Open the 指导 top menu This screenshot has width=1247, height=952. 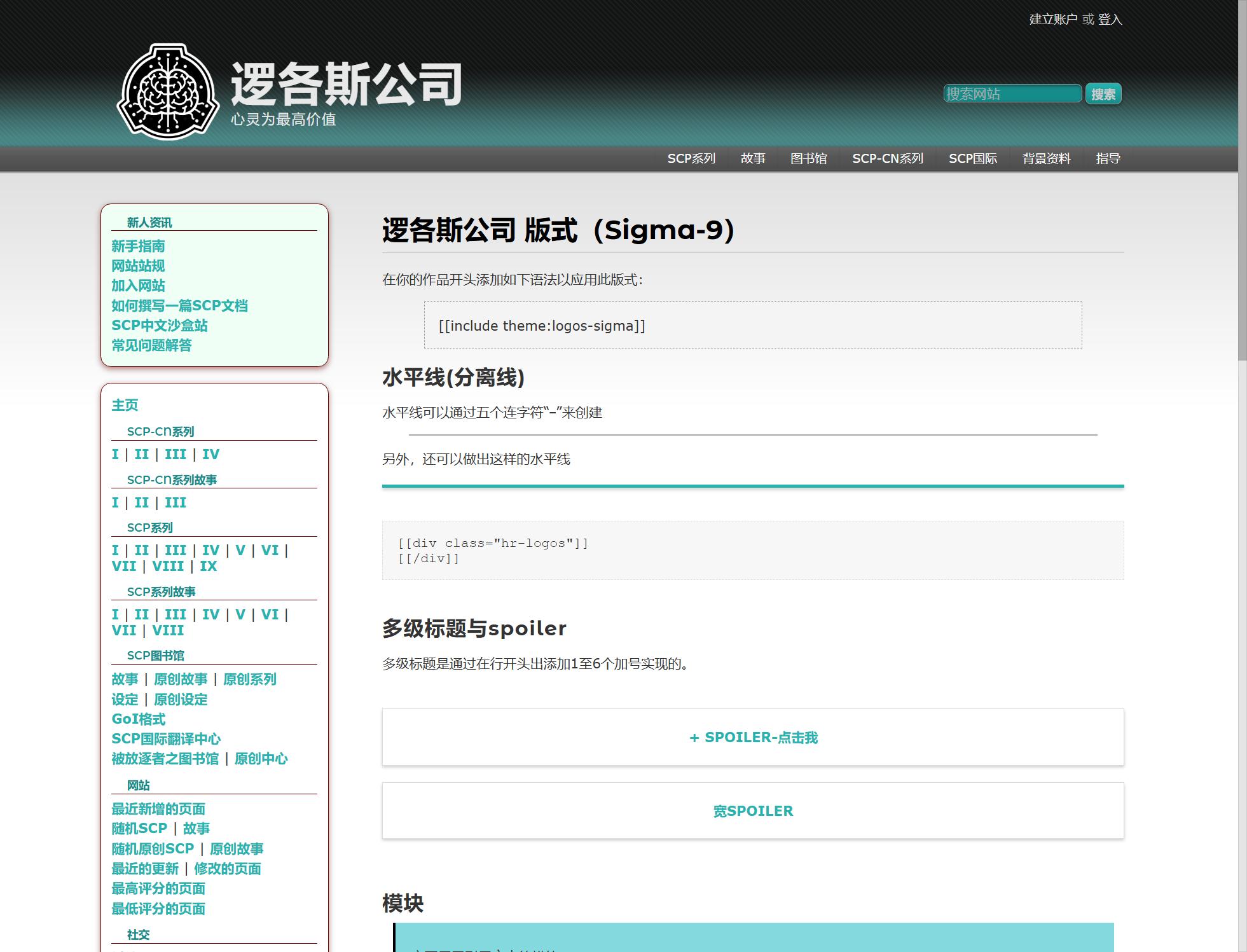[x=1108, y=158]
